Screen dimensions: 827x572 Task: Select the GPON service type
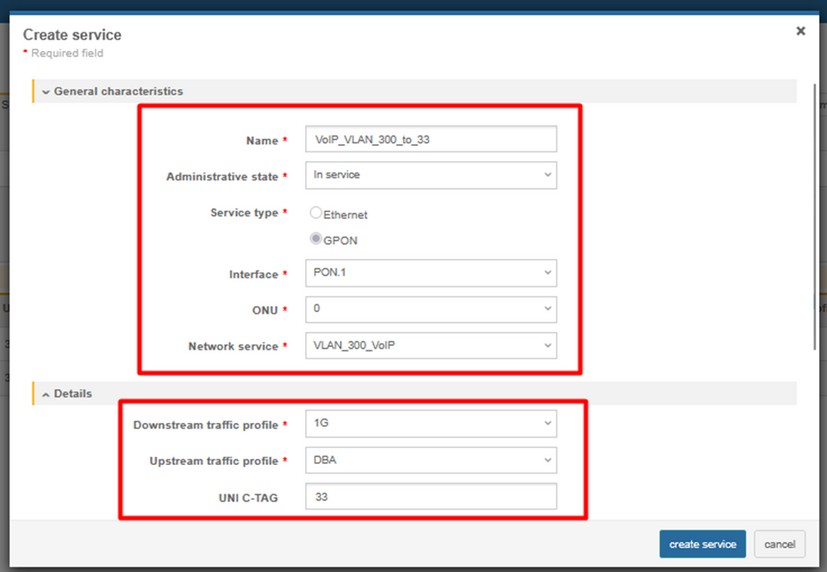click(x=316, y=239)
